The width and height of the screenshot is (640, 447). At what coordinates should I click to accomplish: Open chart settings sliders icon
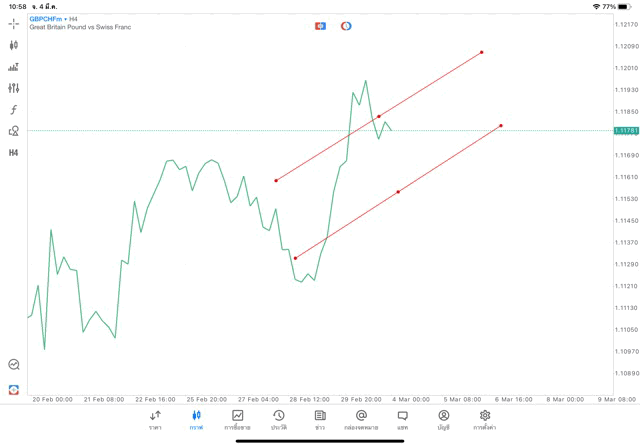13,88
